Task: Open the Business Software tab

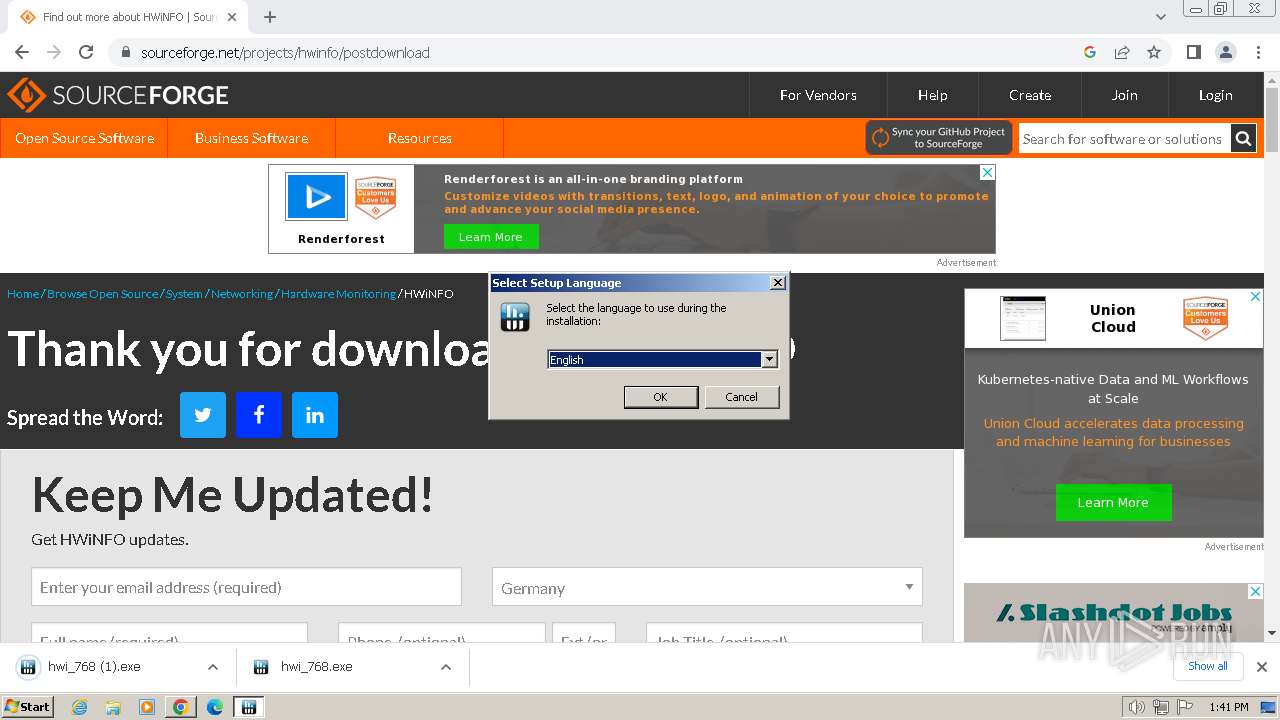Action: point(251,138)
